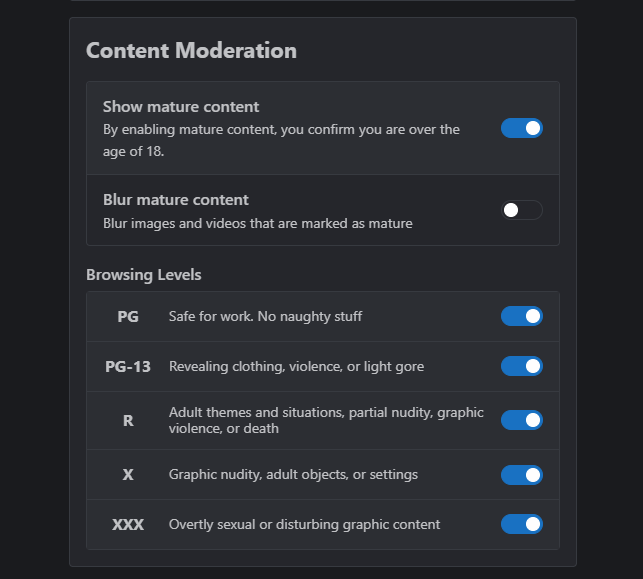The image size is (643, 579).
Task: Click 'Revealing clothing, violence, or light gore' text
Action: [296, 366]
